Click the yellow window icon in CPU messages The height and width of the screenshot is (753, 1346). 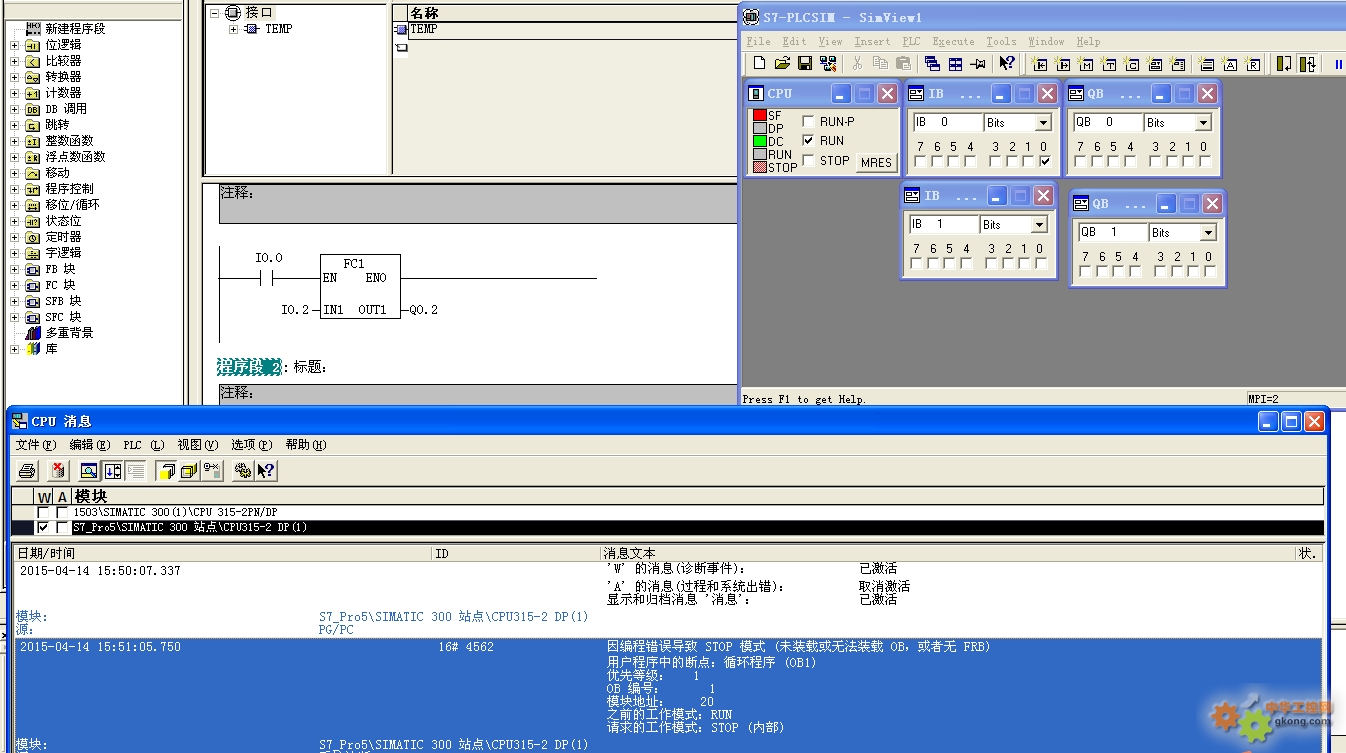click(166, 470)
